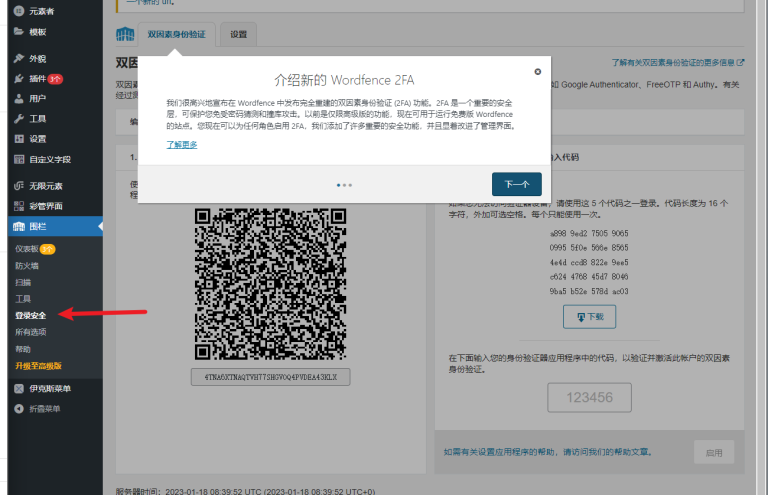
Task: Click the Wordfence logo beside the tabs
Action: 125,34
